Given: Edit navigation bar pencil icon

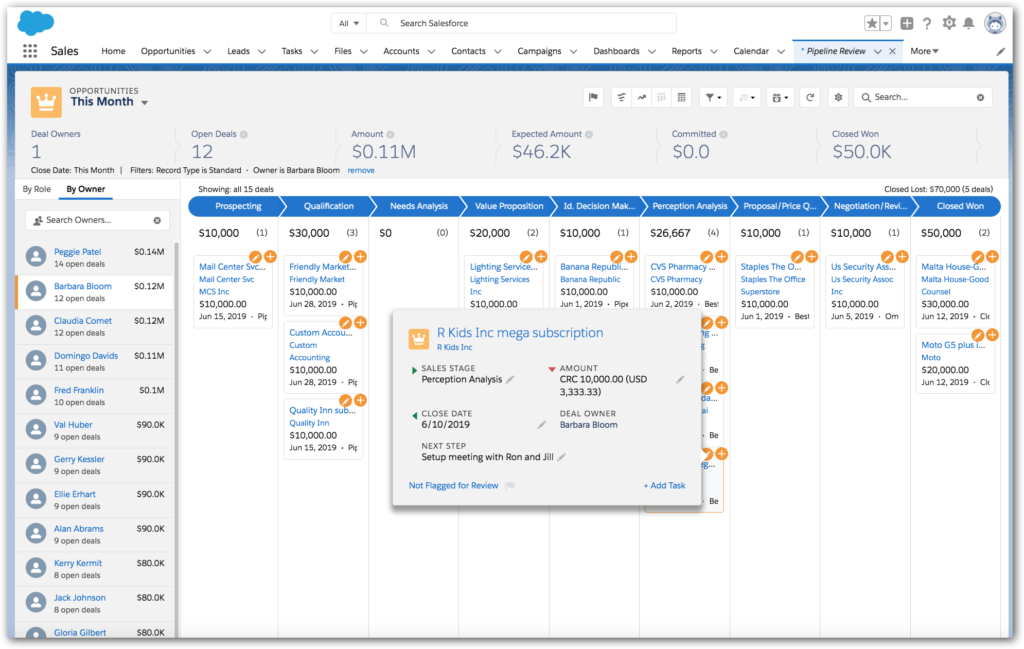Looking at the screenshot, I should coord(1000,52).
